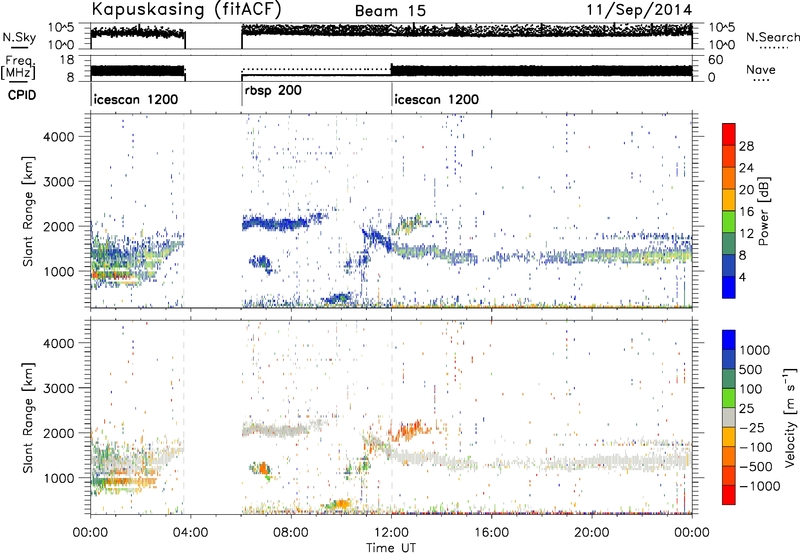
Task: Click the icescan 1200 label at 00:00
Action: pos(136,99)
